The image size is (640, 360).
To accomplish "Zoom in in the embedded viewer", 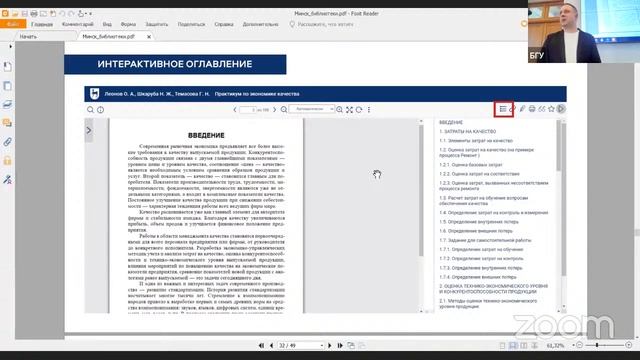I will 339,110.
